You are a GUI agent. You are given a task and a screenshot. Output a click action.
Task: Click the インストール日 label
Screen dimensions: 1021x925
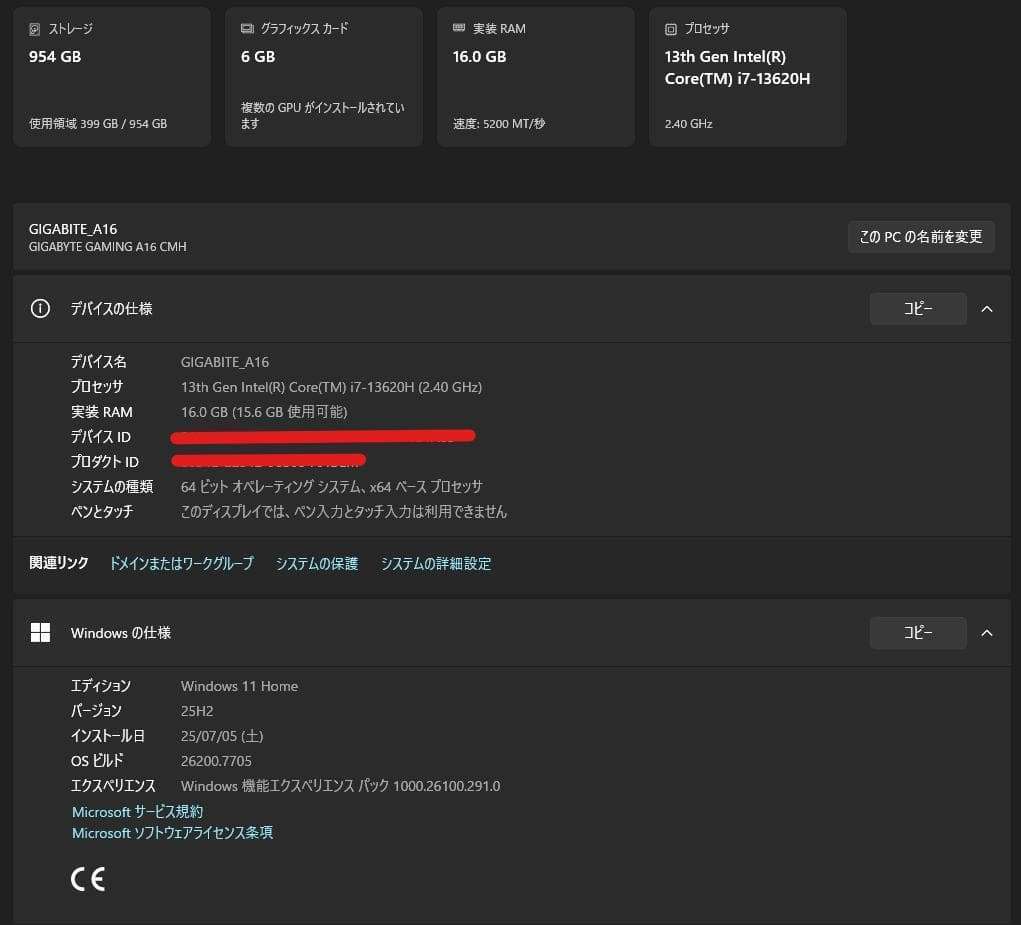coord(107,736)
